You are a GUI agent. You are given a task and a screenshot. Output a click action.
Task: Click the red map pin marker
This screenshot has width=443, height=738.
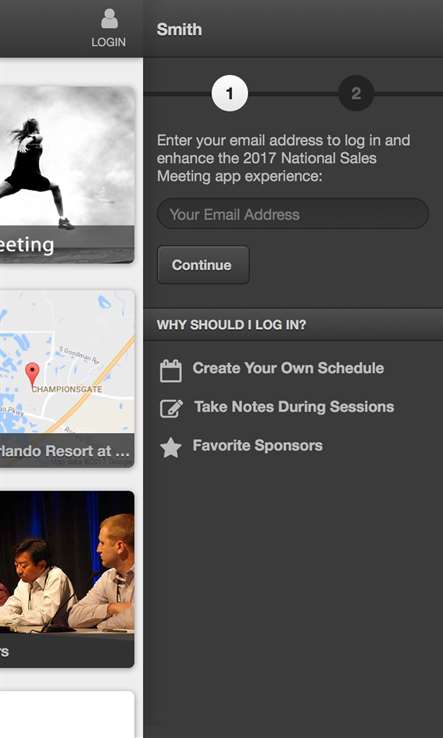click(32, 375)
